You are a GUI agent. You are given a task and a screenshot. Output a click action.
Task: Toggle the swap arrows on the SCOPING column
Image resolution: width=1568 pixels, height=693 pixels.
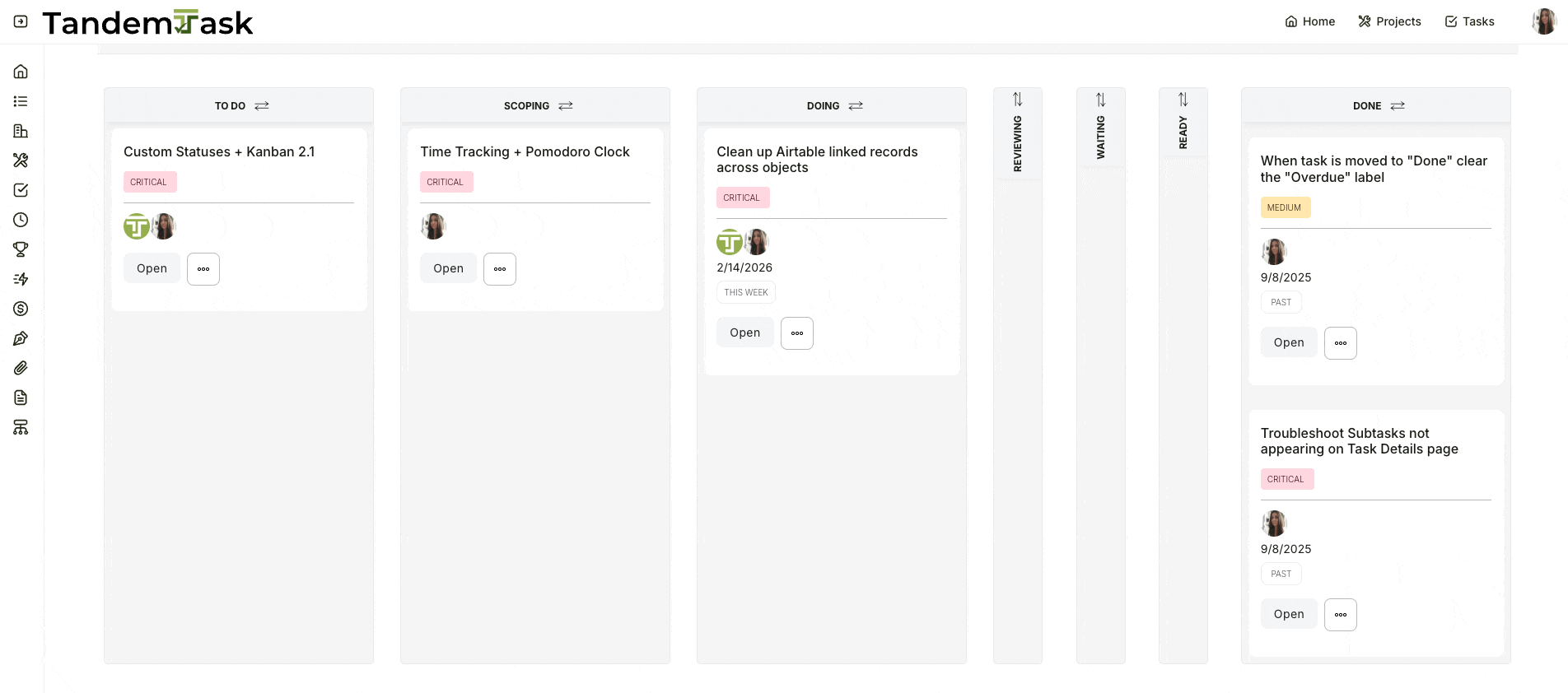pyautogui.click(x=566, y=105)
